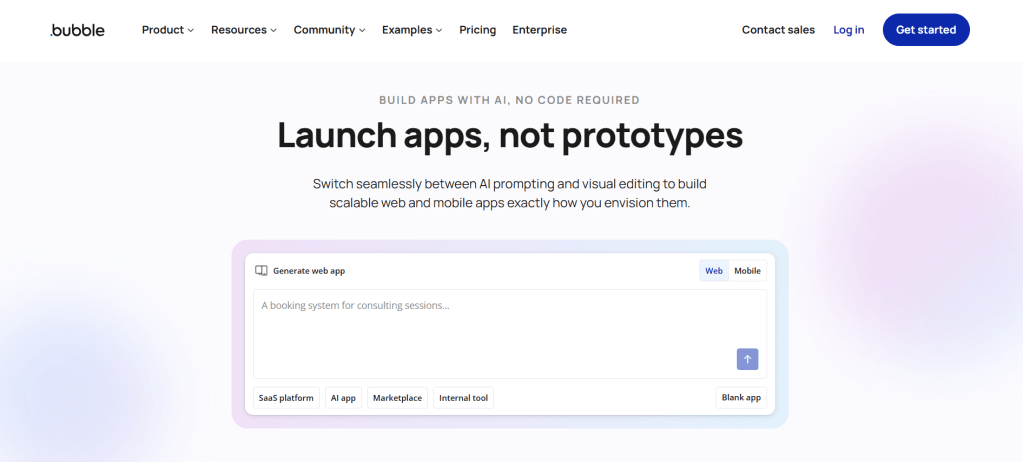The width and height of the screenshot is (1023, 462).
Task: Click the Log in link
Action: pos(848,30)
